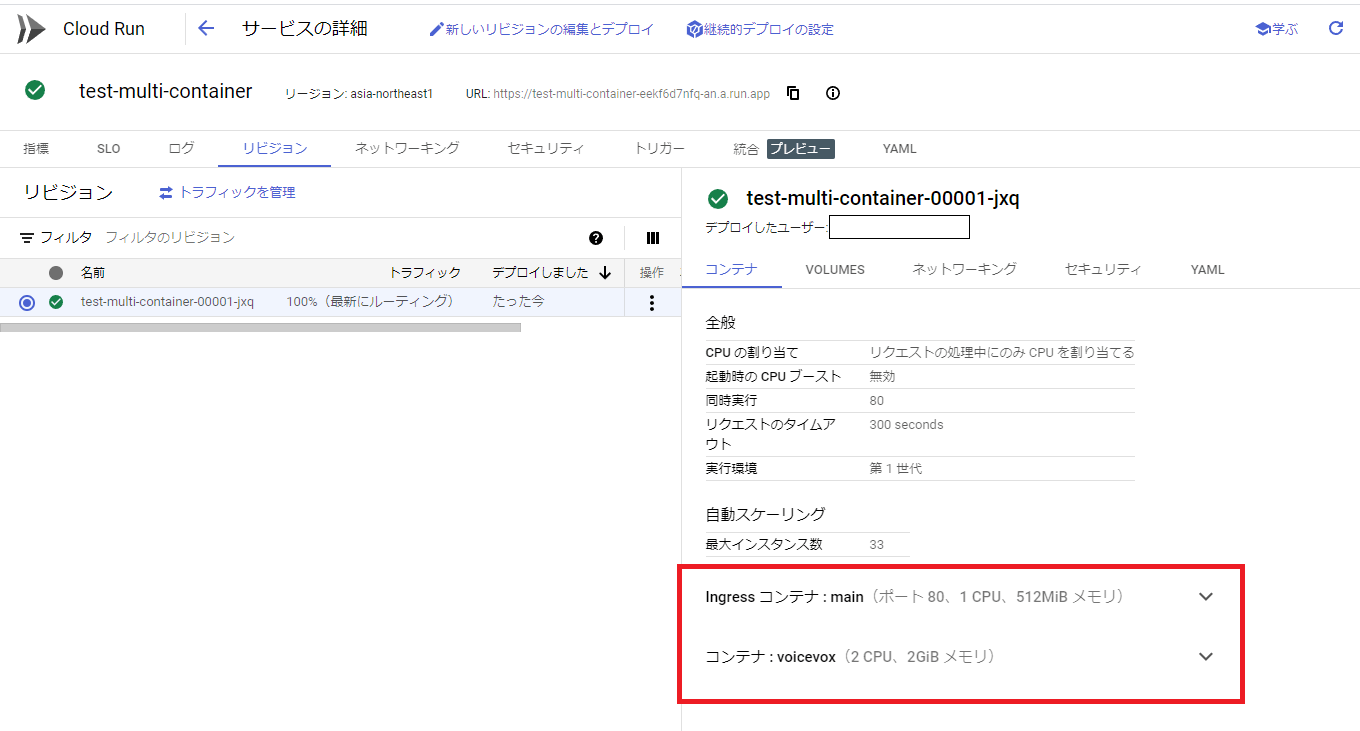Click the 最大インスタンス数 value 33
This screenshot has height=731, width=1360.
(x=877, y=545)
